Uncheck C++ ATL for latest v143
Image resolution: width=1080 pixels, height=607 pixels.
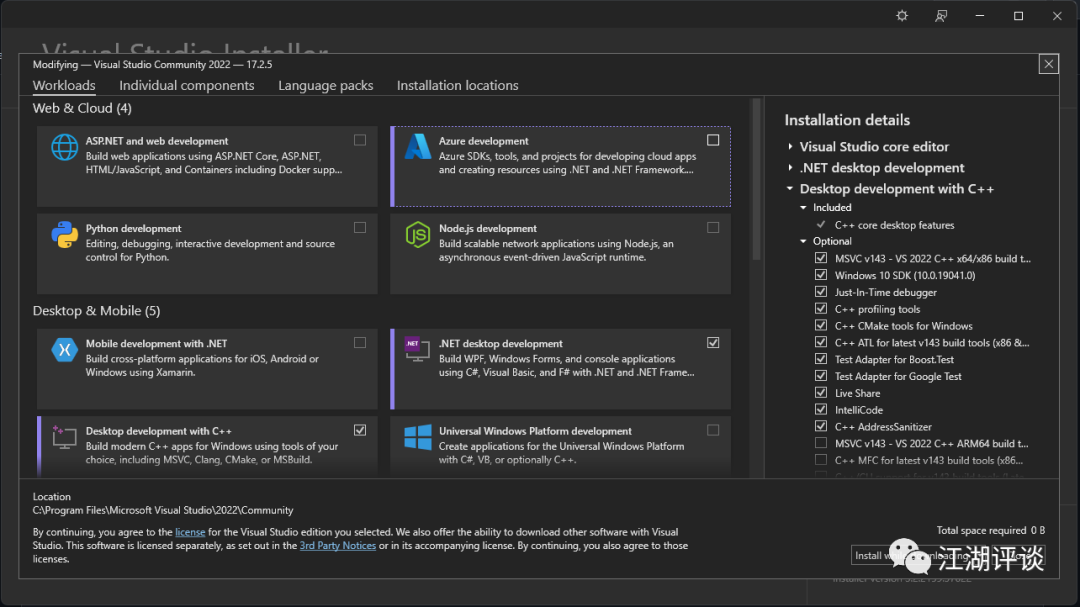(820, 342)
